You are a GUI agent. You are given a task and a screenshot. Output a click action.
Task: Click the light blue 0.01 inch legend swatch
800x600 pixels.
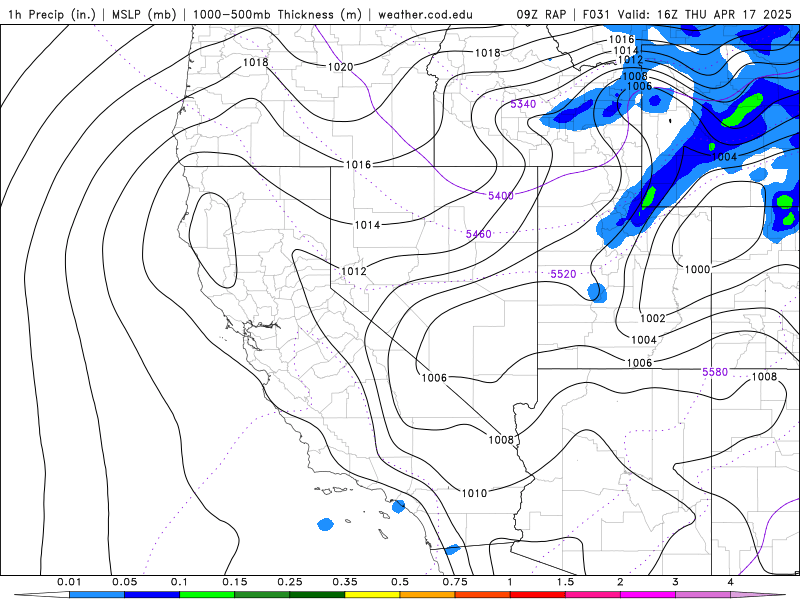click(97, 595)
